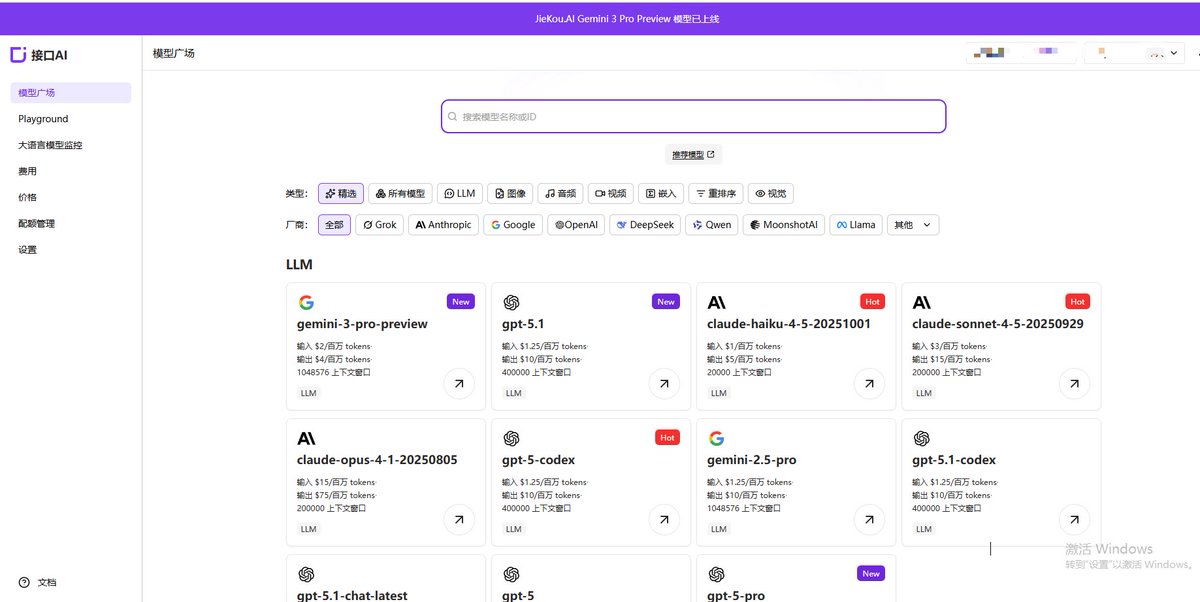This screenshot has width=1200, height=602.
Task: Filter vendors by Google
Action: pyautogui.click(x=513, y=225)
